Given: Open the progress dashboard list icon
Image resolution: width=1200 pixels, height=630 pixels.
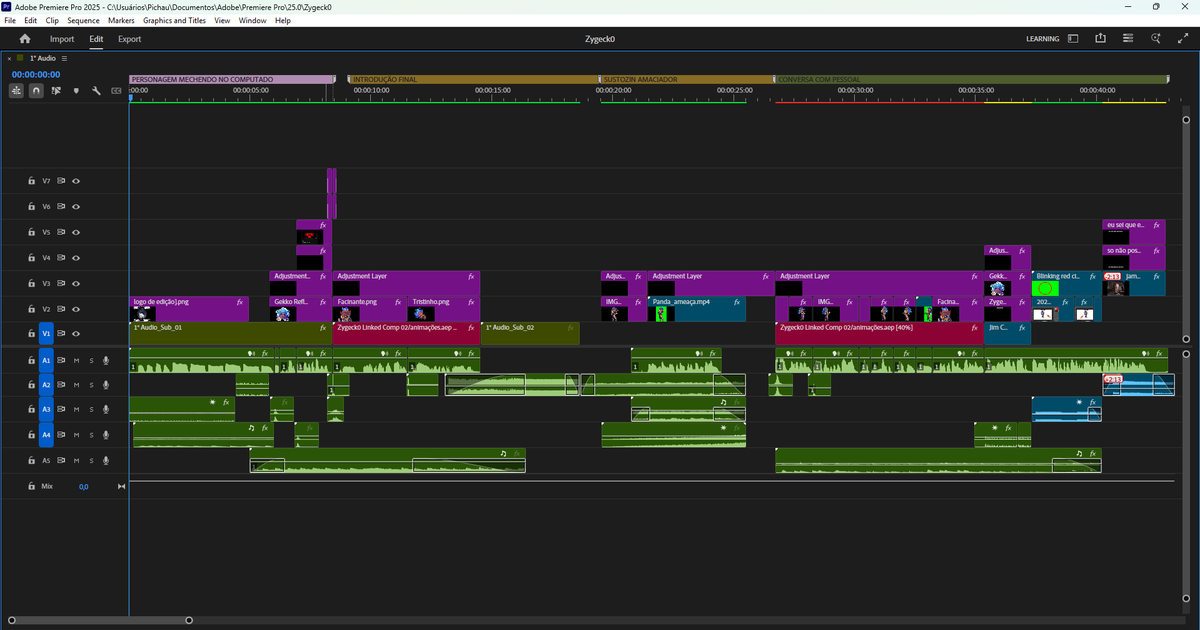Looking at the screenshot, I should 1128,39.
